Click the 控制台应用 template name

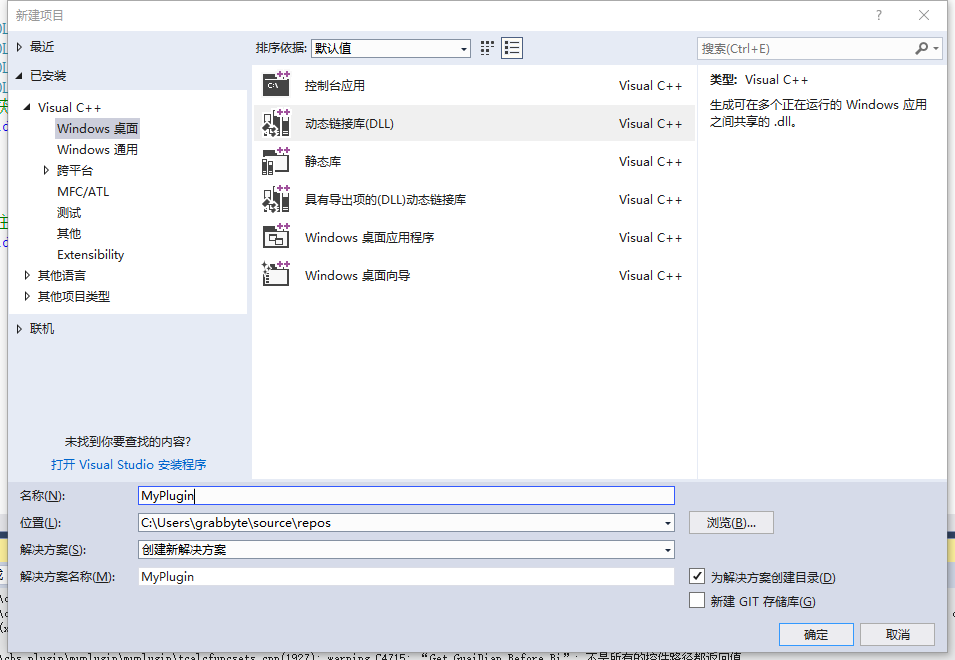coord(334,86)
